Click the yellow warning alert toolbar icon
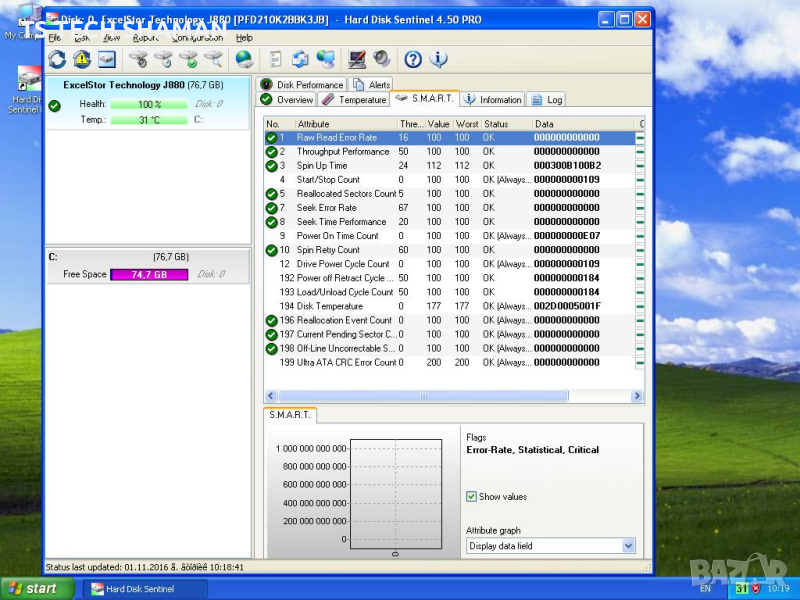Viewport: 800px width, 600px height. [x=81, y=60]
